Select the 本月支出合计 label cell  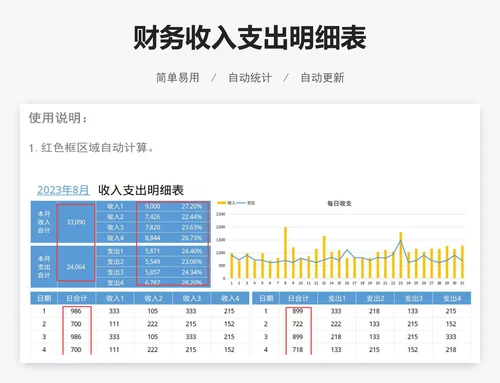click(x=44, y=267)
